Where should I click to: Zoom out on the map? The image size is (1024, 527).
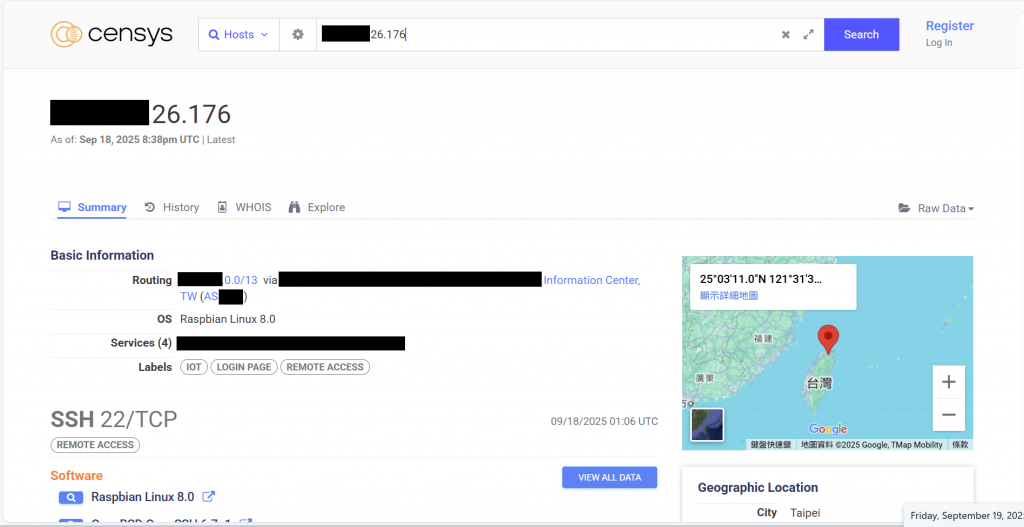tap(949, 415)
